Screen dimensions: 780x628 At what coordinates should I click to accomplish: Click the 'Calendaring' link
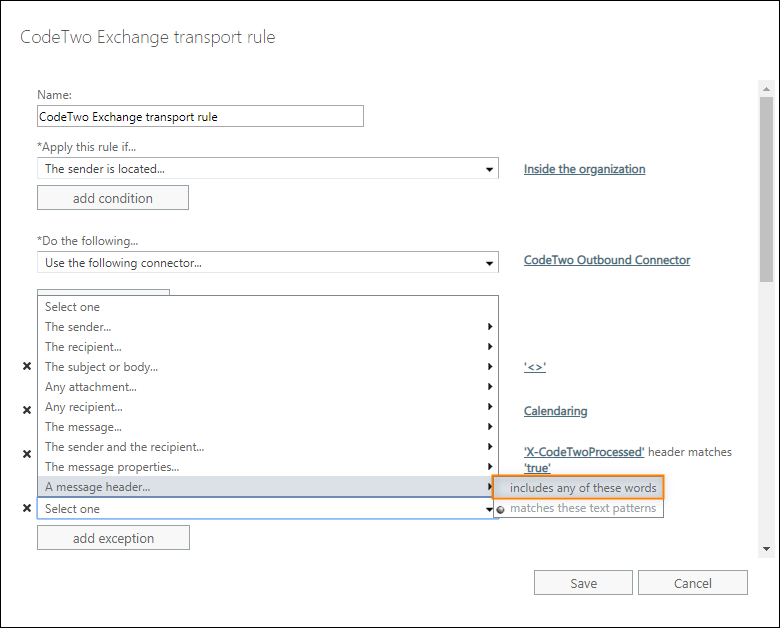point(556,411)
